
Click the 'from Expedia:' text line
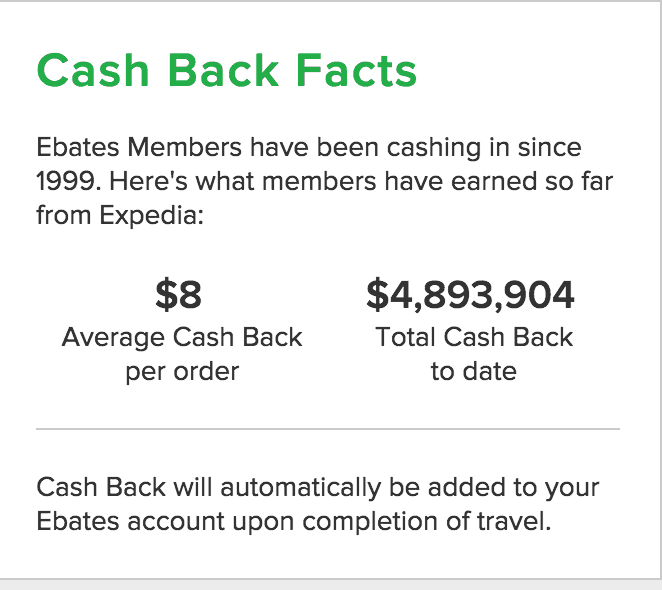pos(120,216)
